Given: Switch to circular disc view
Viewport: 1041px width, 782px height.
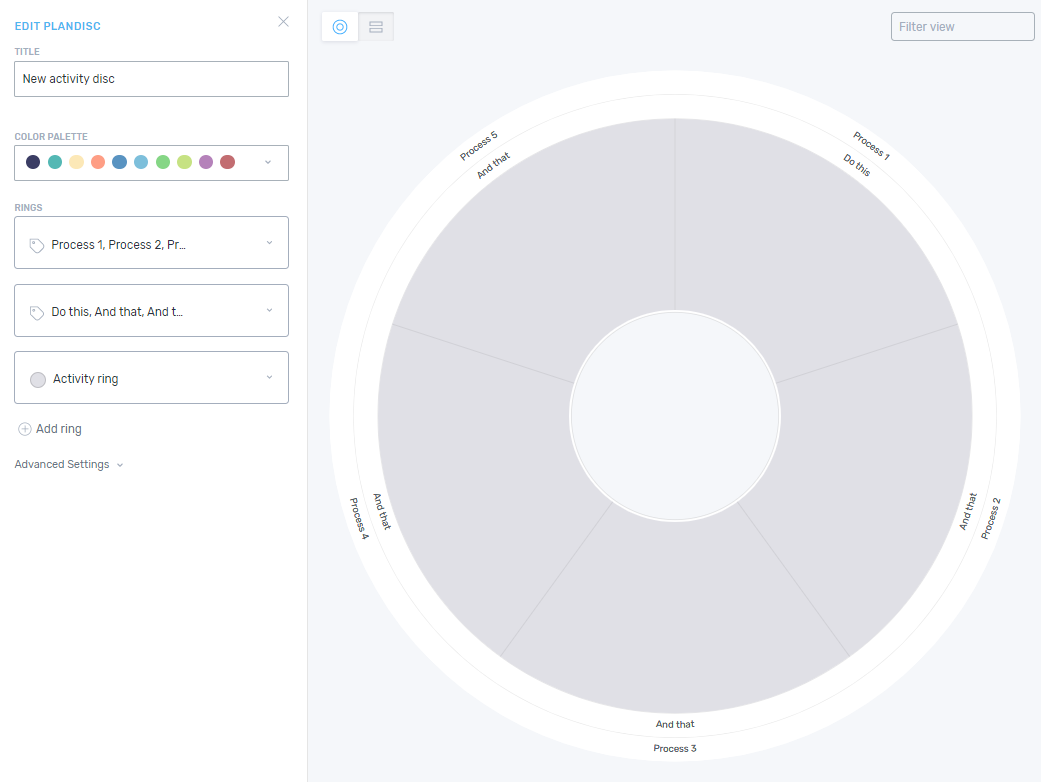Looking at the screenshot, I should click(x=340, y=27).
